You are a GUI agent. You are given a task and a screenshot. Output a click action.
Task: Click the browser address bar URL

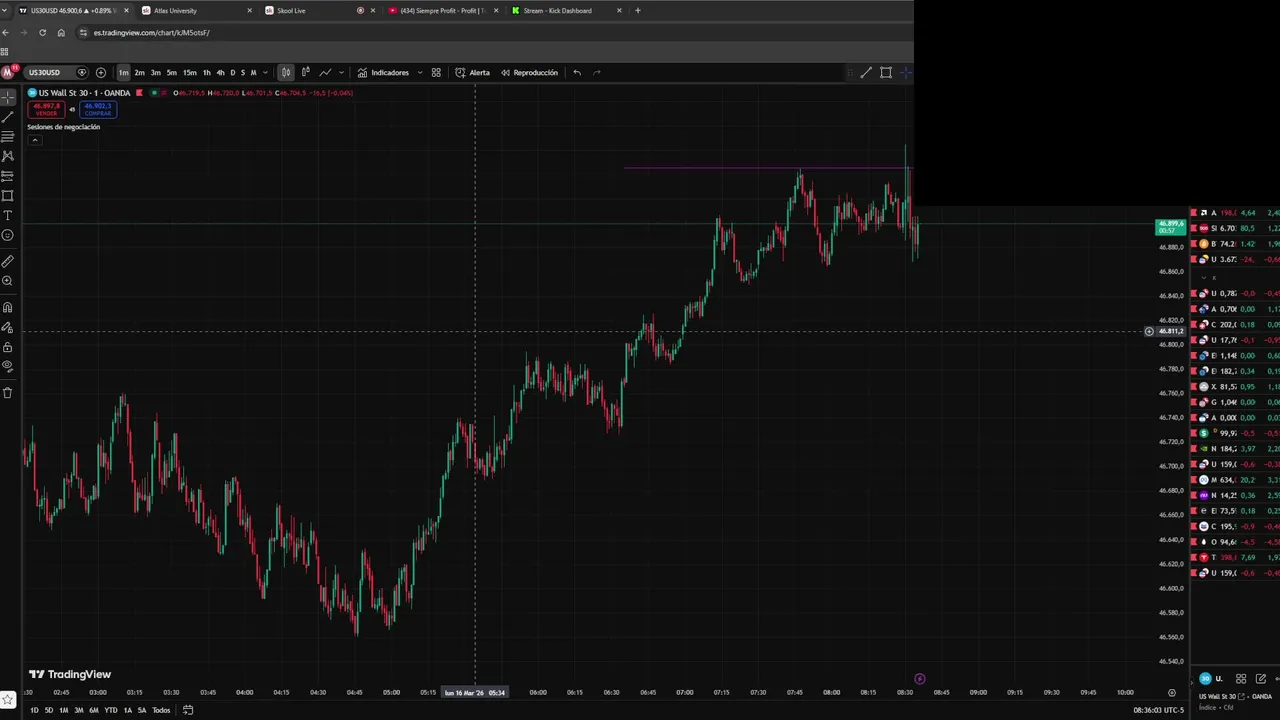click(151, 32)
